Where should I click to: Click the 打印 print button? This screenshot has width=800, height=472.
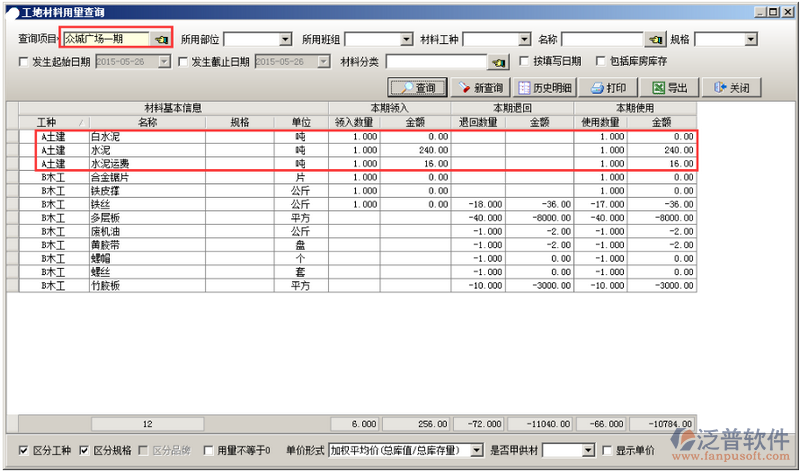click(x=609, y=88)
